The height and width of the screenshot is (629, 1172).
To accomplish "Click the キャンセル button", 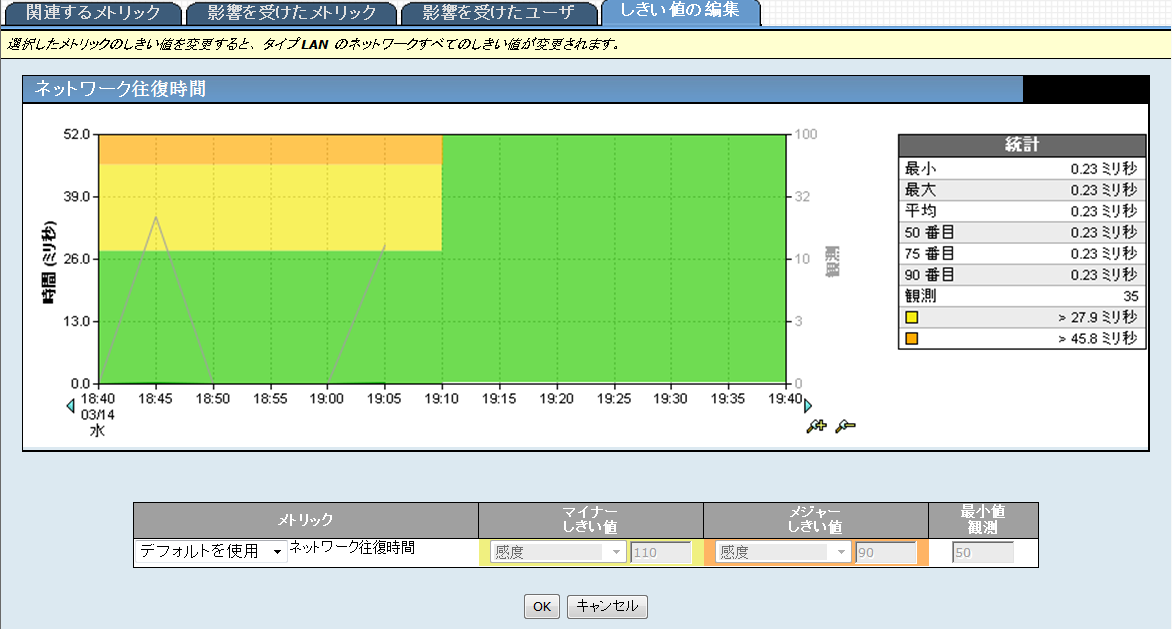I will click(607, 607).
